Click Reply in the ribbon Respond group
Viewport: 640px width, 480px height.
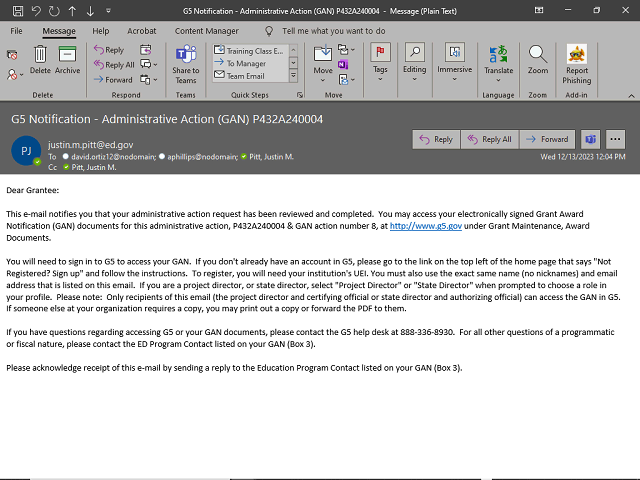tap(109, 50)
